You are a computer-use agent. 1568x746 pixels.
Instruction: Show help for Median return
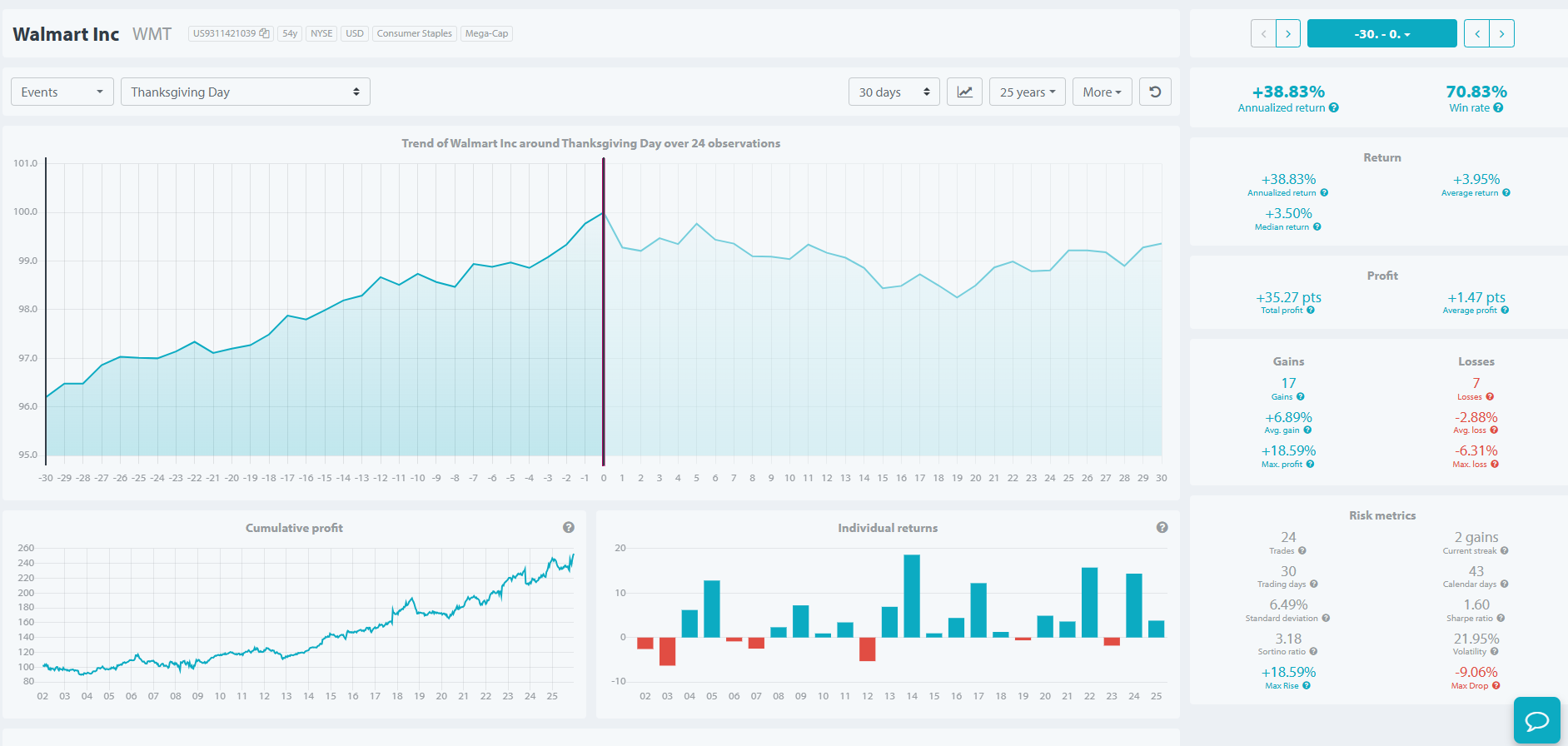[x=1317, y=226]
